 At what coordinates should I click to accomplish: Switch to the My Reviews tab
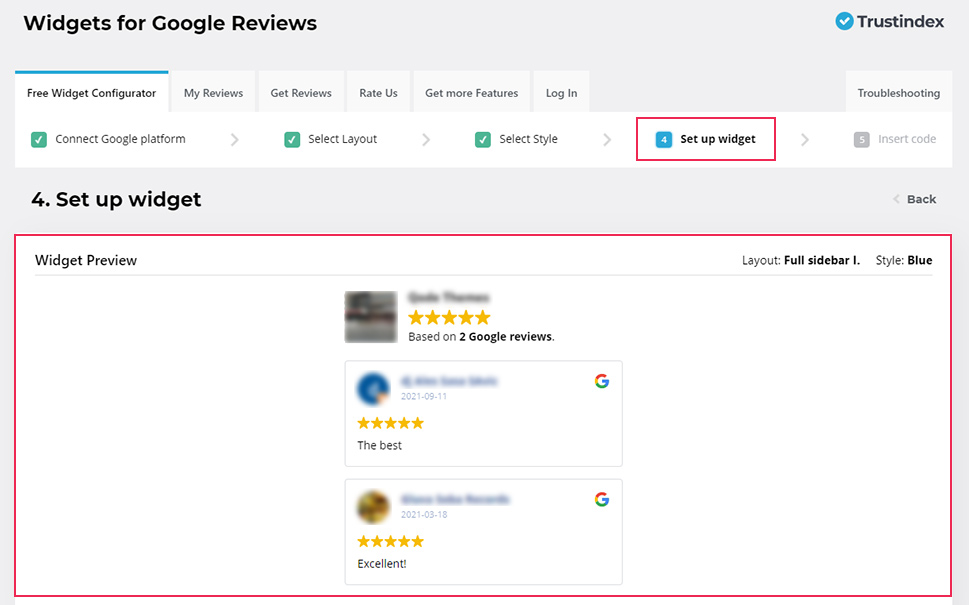tap(213, 93)
